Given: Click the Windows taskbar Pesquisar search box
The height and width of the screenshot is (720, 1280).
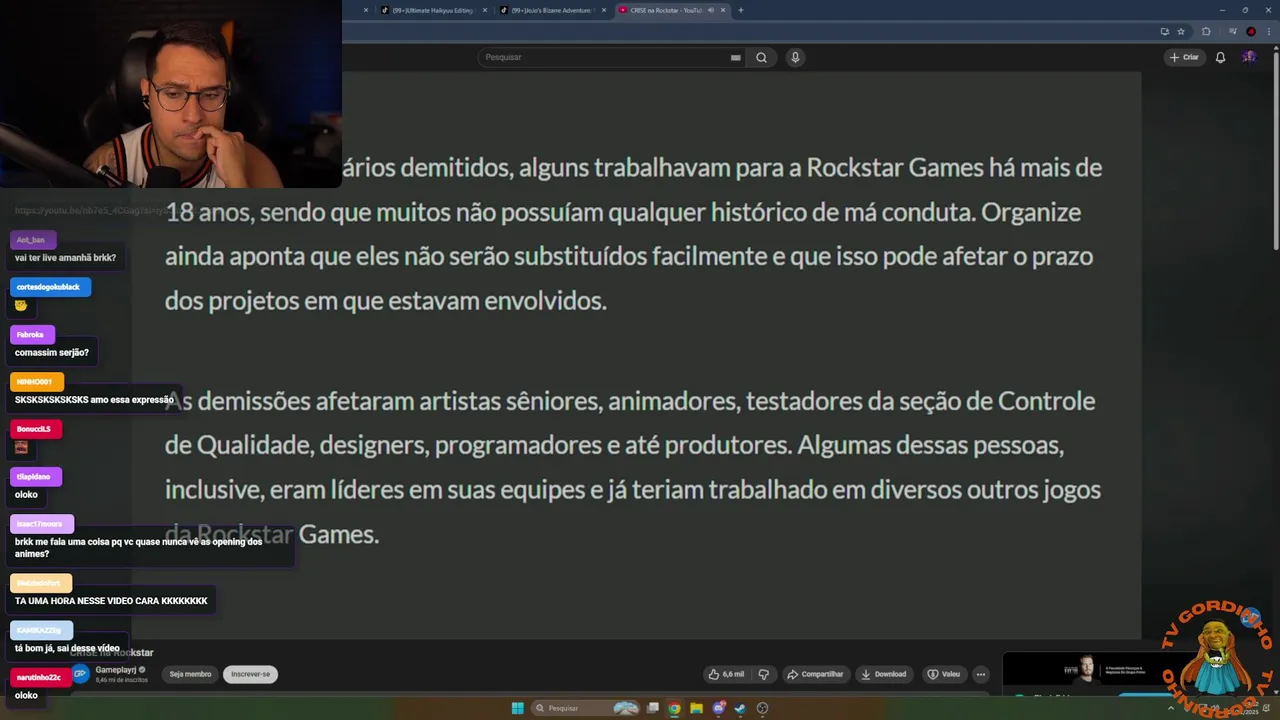Looking at the screenshot, I should click(585, 708).
